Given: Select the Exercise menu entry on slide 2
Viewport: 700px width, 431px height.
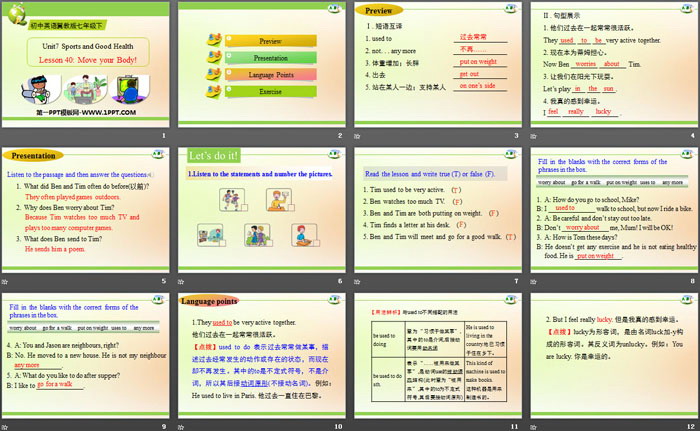Looking at the screenshot, I should [270, 91].
